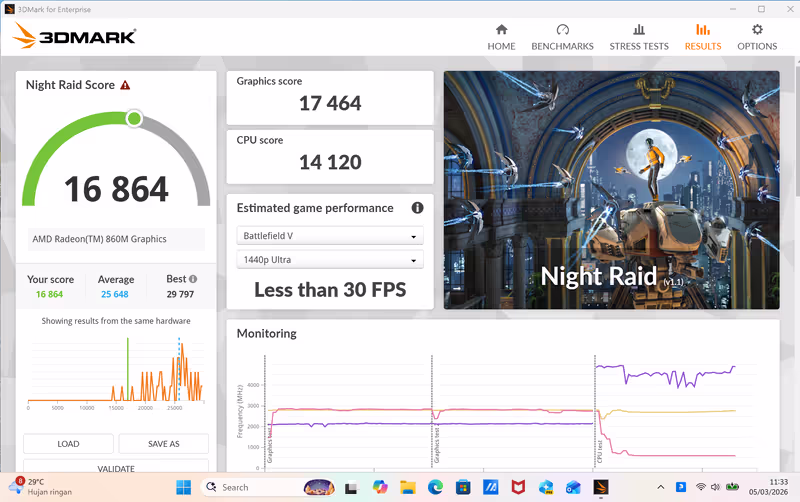
Task: Open McAfee from the taskbar
Action: [x=518, y=487]
